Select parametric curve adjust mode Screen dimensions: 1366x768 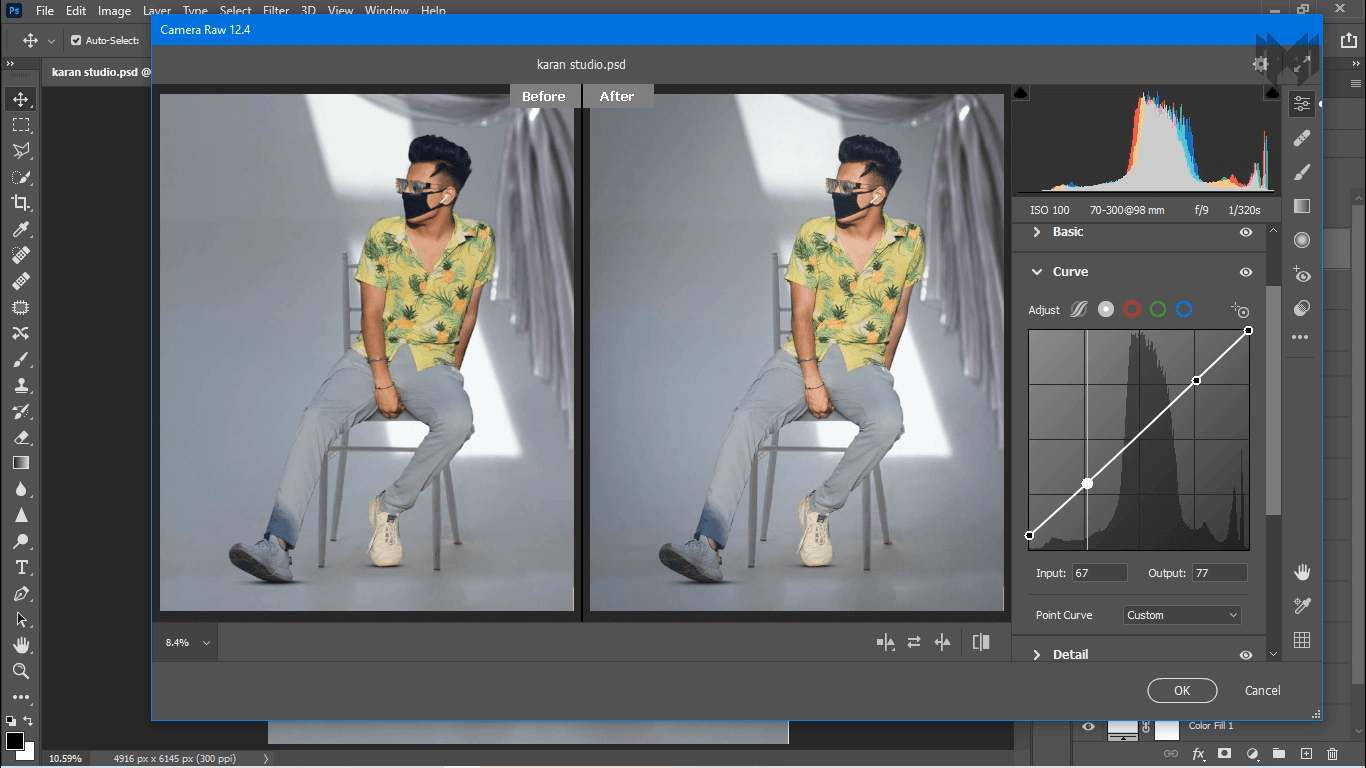click(x=1079, y=310)
